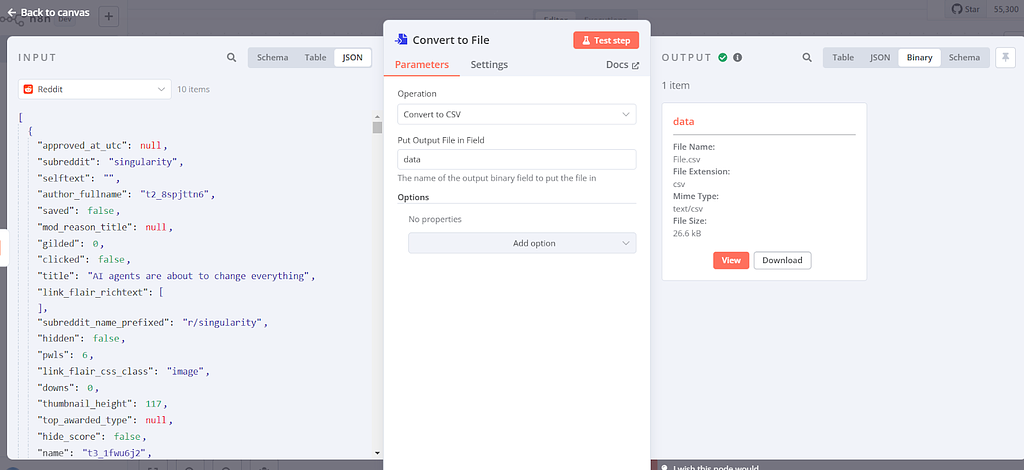Viewport: 1024px width, 470px height.
Task: Switch input view to Schema
Action: pos(272,58)
